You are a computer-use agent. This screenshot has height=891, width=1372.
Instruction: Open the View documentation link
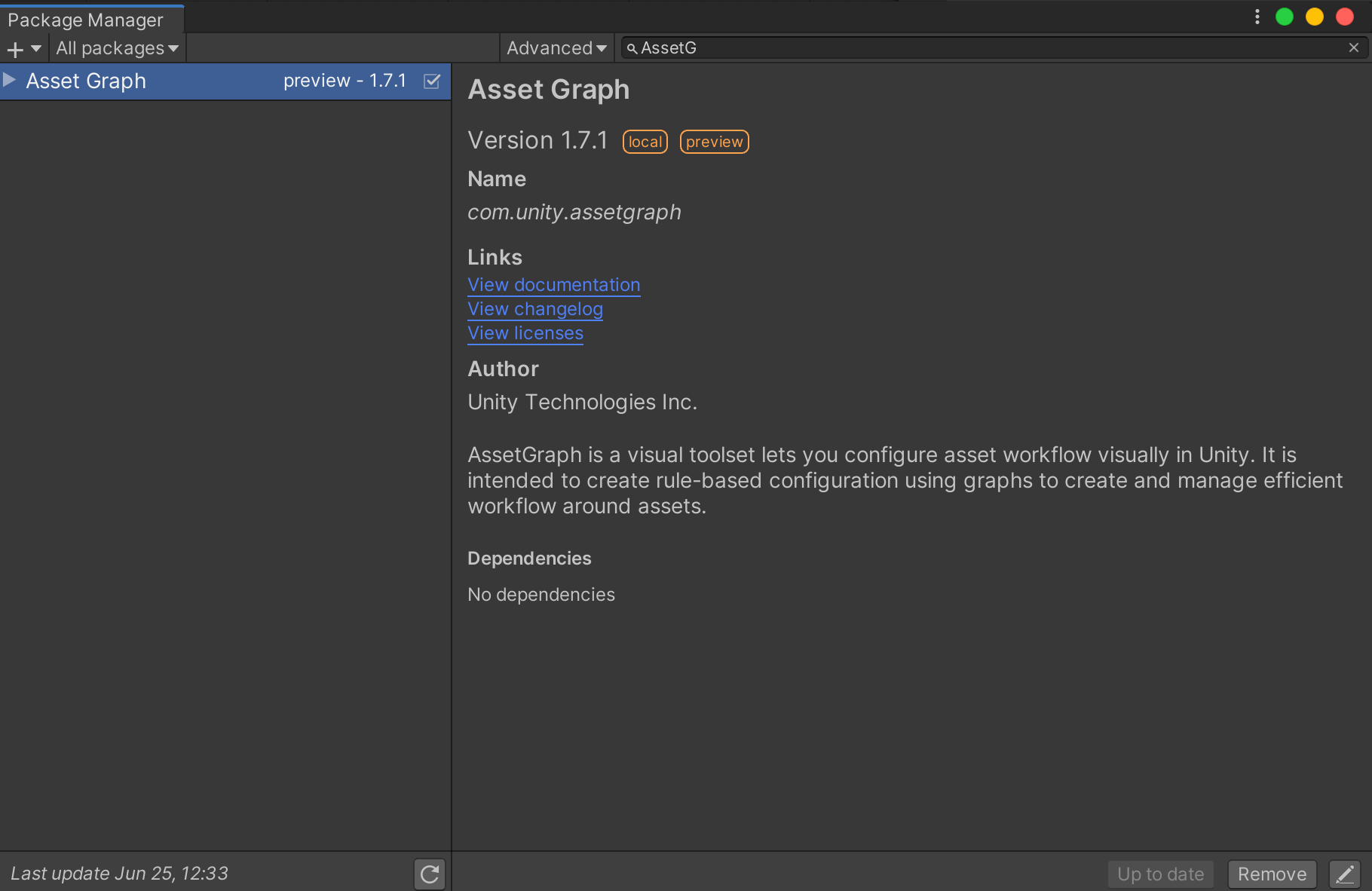coord(553,285)
